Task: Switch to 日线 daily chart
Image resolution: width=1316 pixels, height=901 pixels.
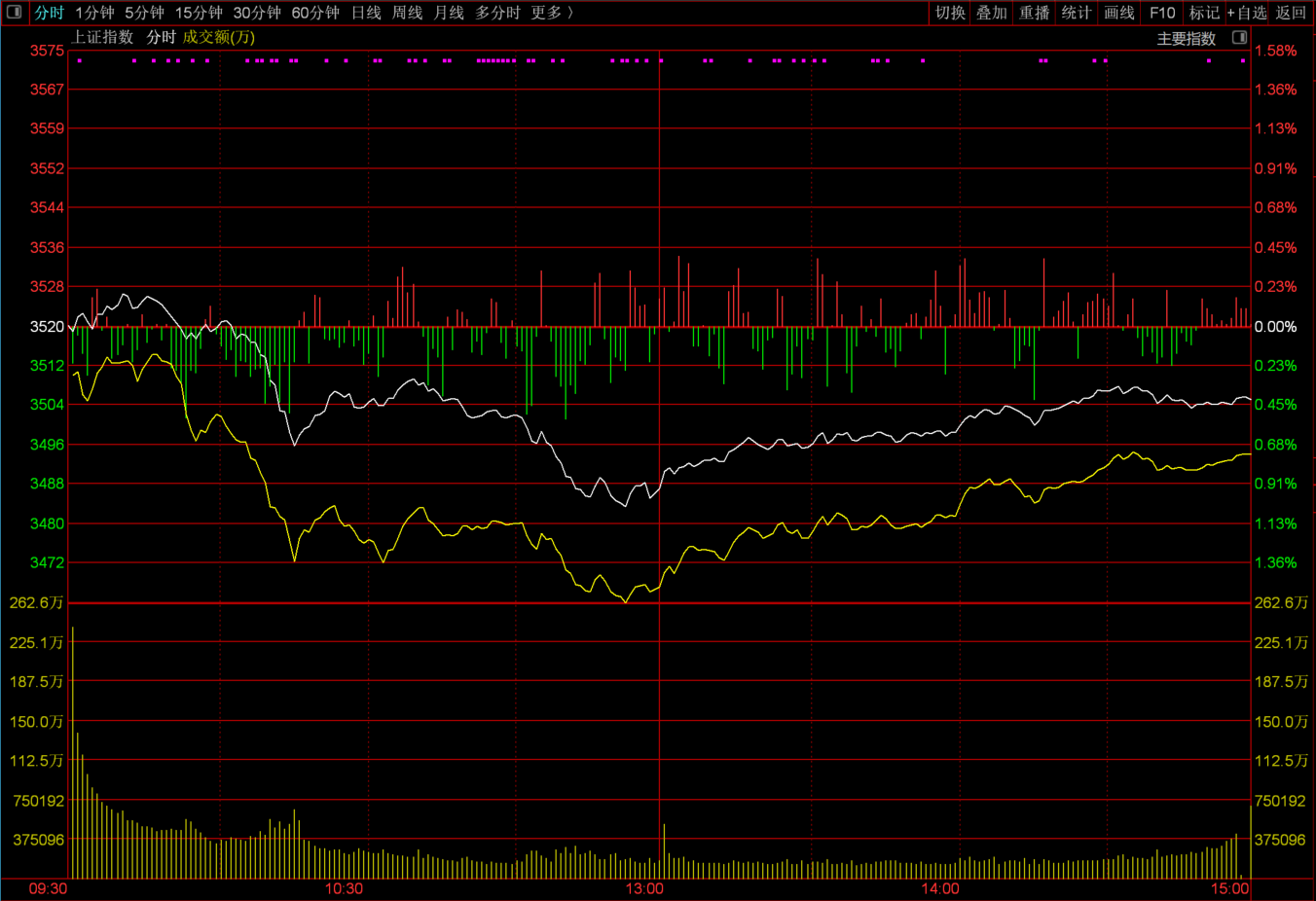Action: click(366, 13)
